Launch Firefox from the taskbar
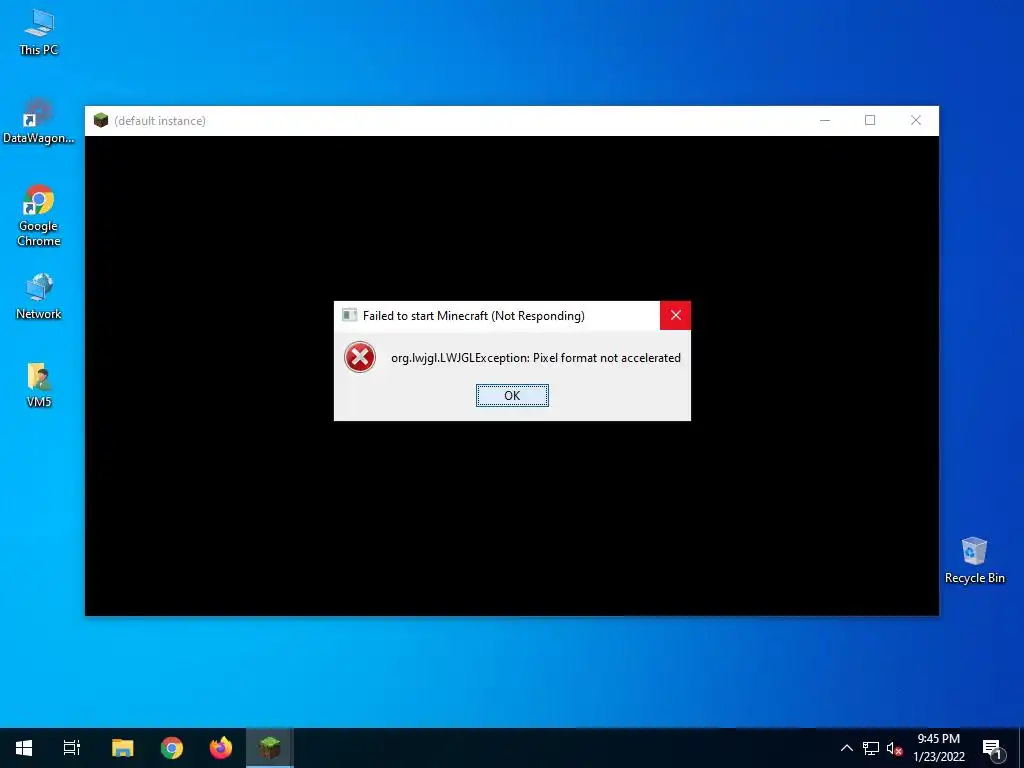Screen dimensions: 1024x768 pyautogui.click(x=221, y=748)
